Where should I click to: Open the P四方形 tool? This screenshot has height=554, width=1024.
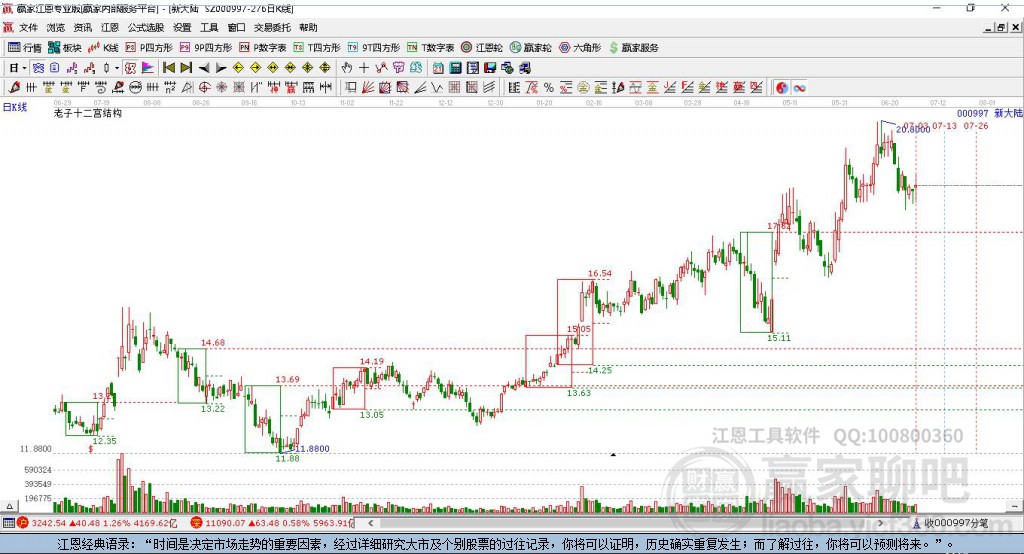(x=149, y=48)
